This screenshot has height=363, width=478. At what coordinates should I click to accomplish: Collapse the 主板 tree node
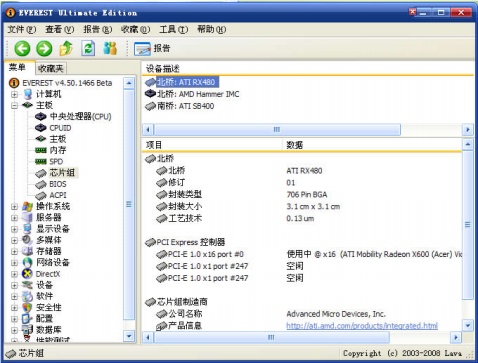pos(14,106)
